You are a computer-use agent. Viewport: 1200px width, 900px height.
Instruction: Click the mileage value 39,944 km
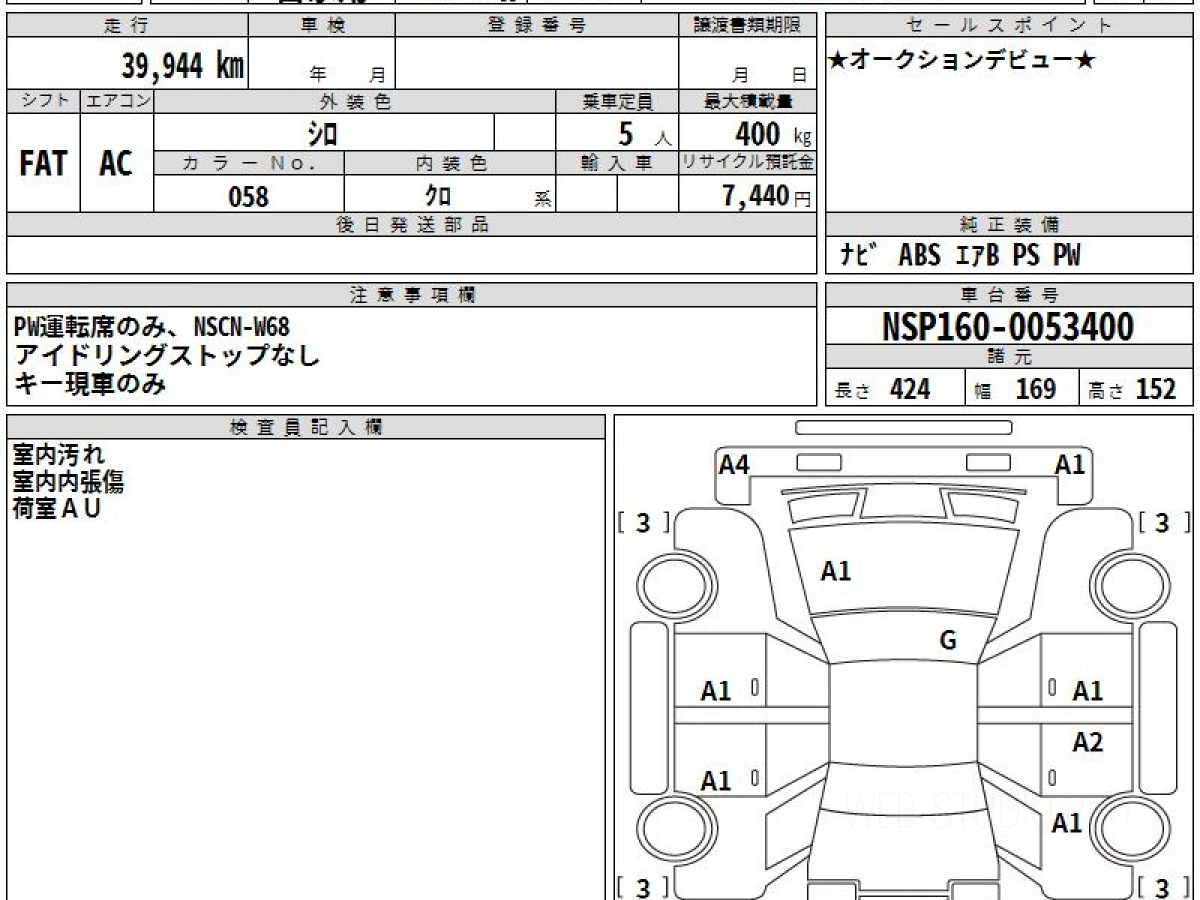pos(183,66)
